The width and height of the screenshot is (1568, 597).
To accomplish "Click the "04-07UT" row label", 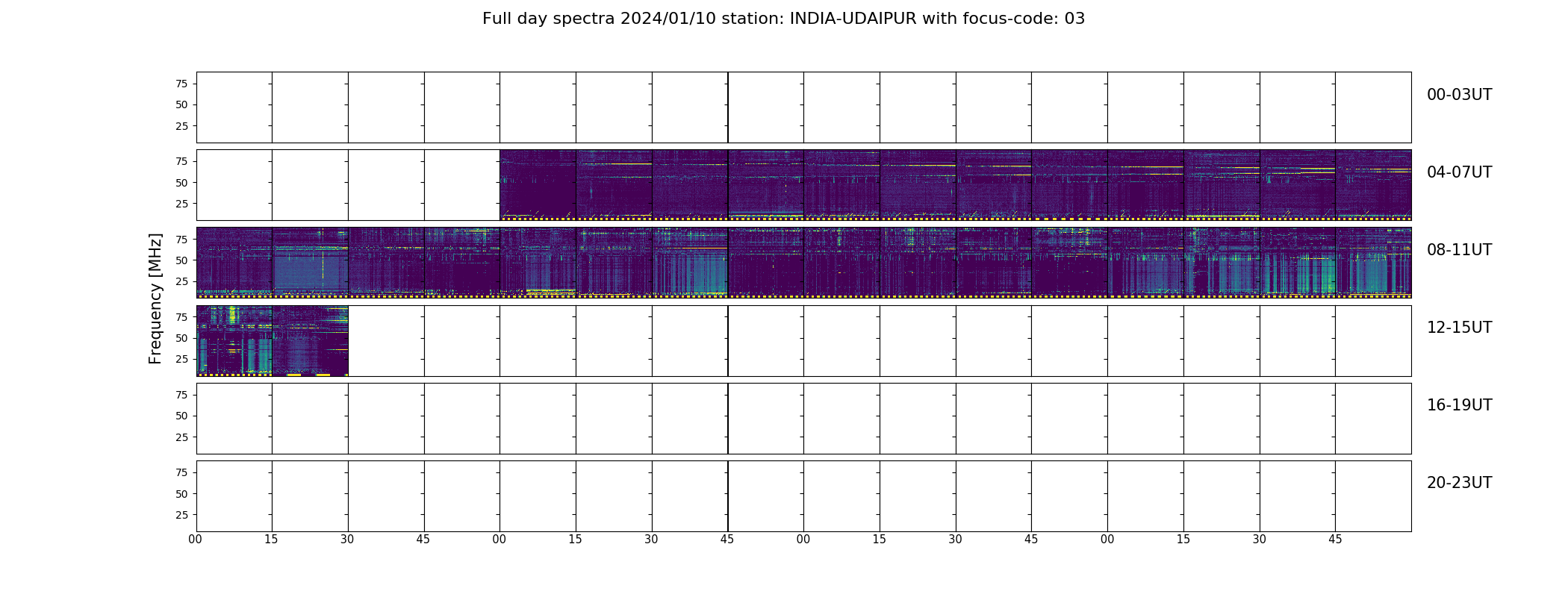I will 1459,172.
